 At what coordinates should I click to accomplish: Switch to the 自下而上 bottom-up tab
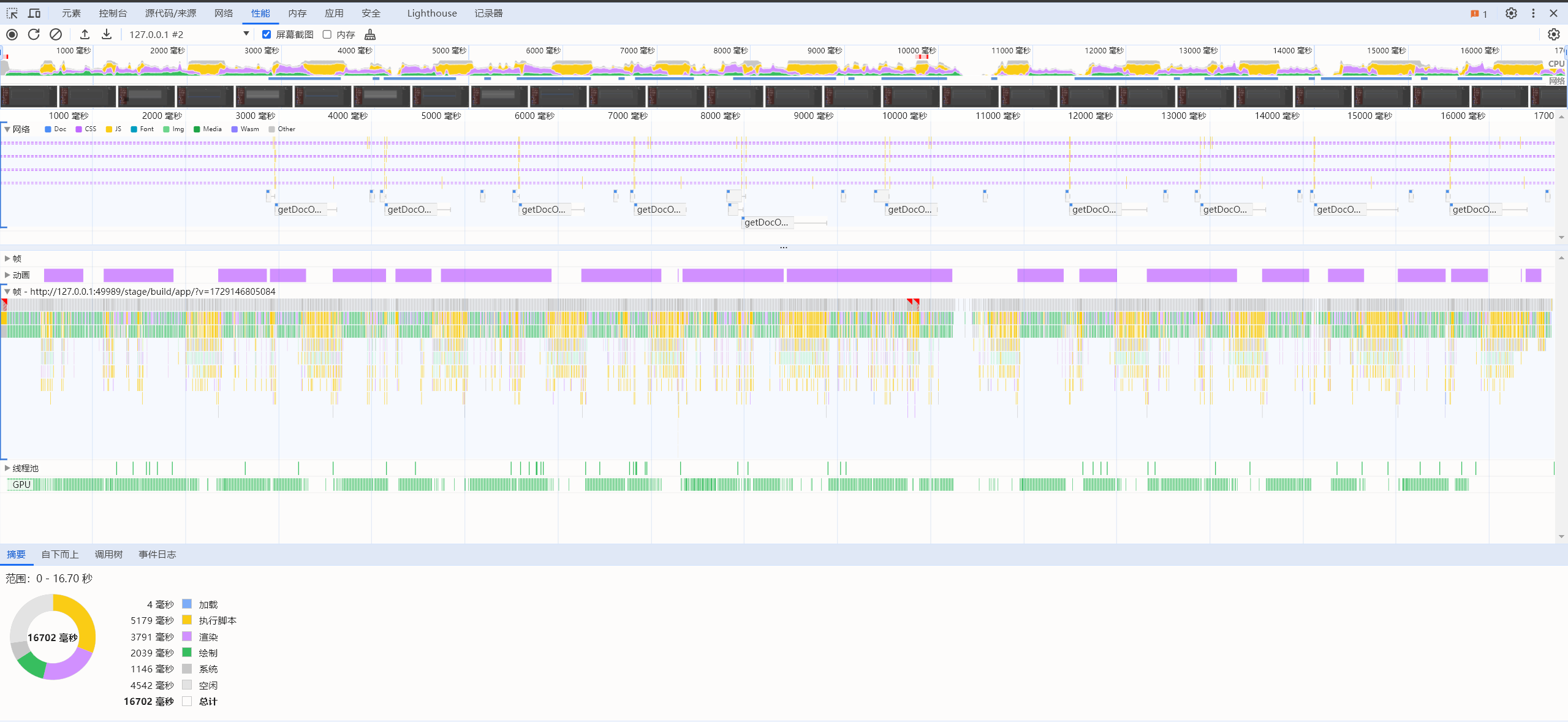click(x=60, y=555)
